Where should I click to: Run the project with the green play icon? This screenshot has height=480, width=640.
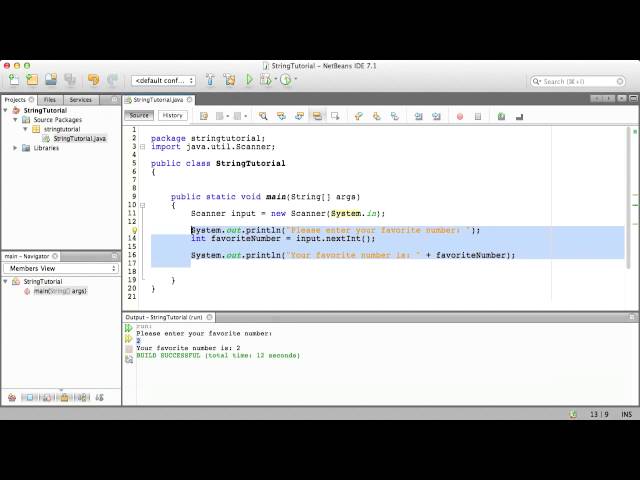coord(249,80)
